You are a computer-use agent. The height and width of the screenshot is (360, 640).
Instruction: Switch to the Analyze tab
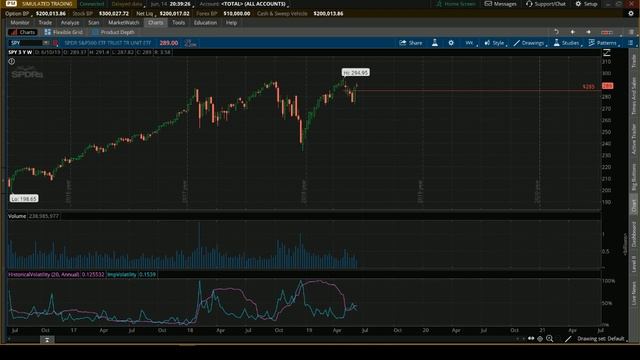(x=70, y=22)
